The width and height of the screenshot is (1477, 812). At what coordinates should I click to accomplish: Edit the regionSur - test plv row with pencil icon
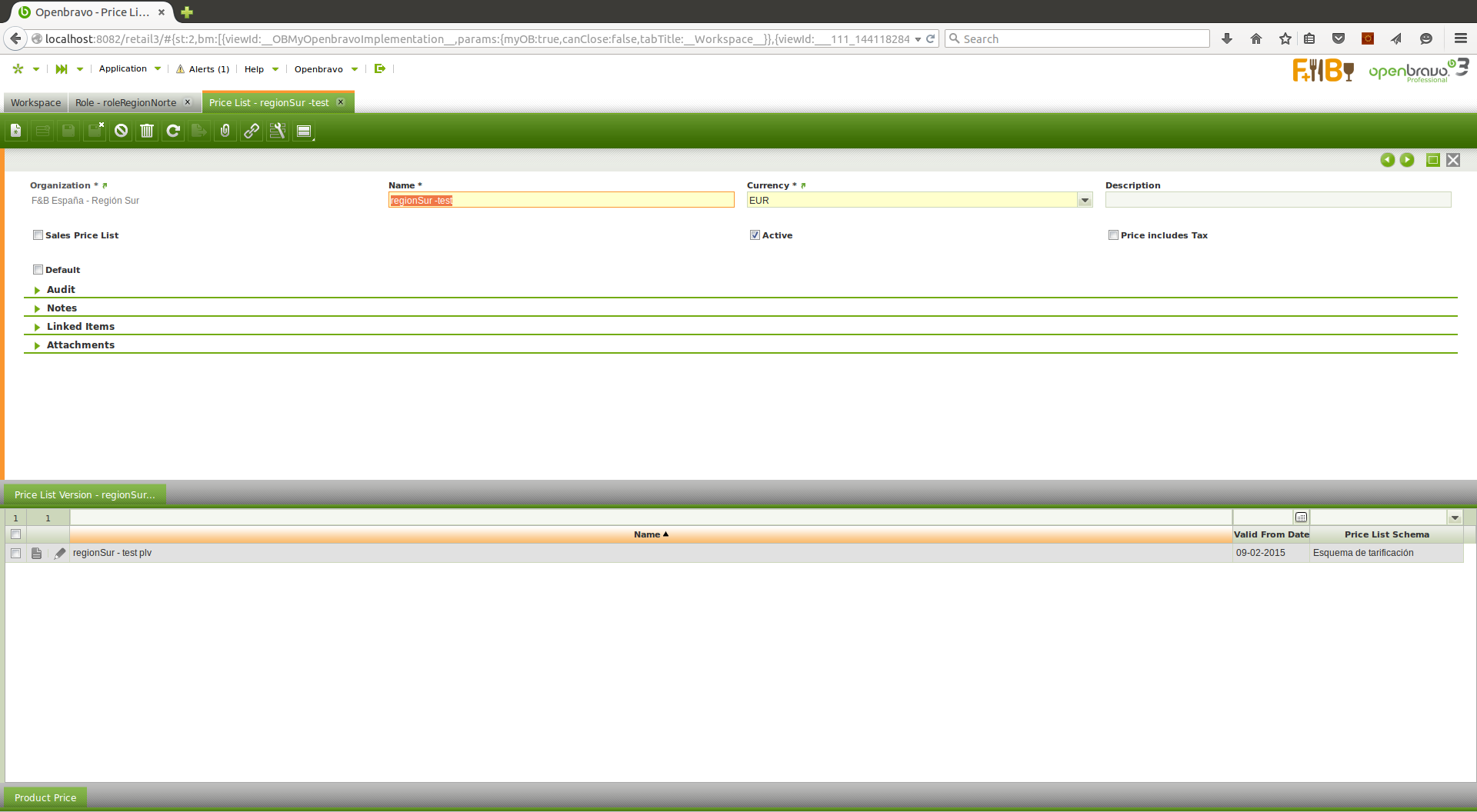click(x=60, y=553)
